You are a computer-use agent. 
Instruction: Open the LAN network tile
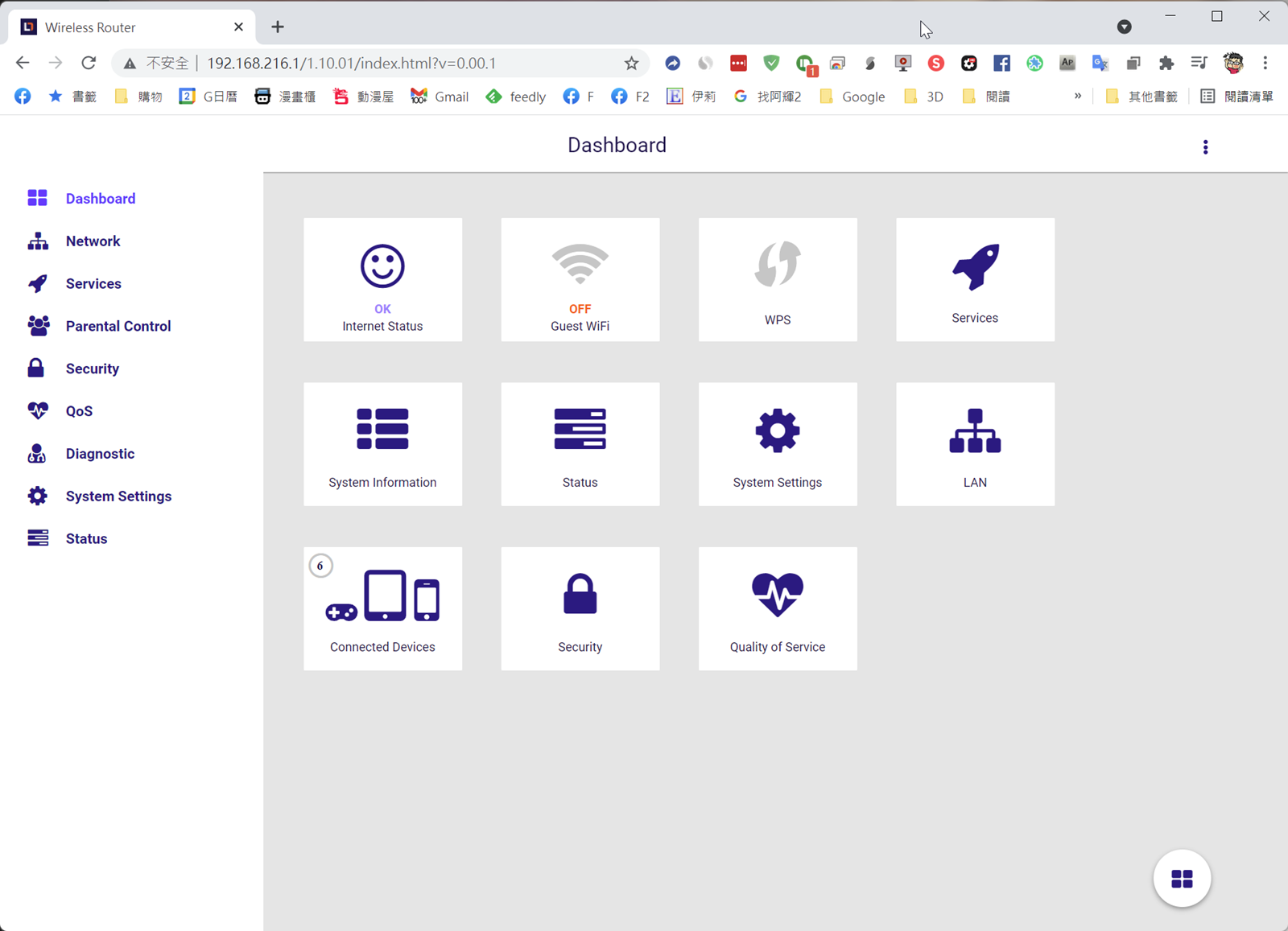(974, 444)
